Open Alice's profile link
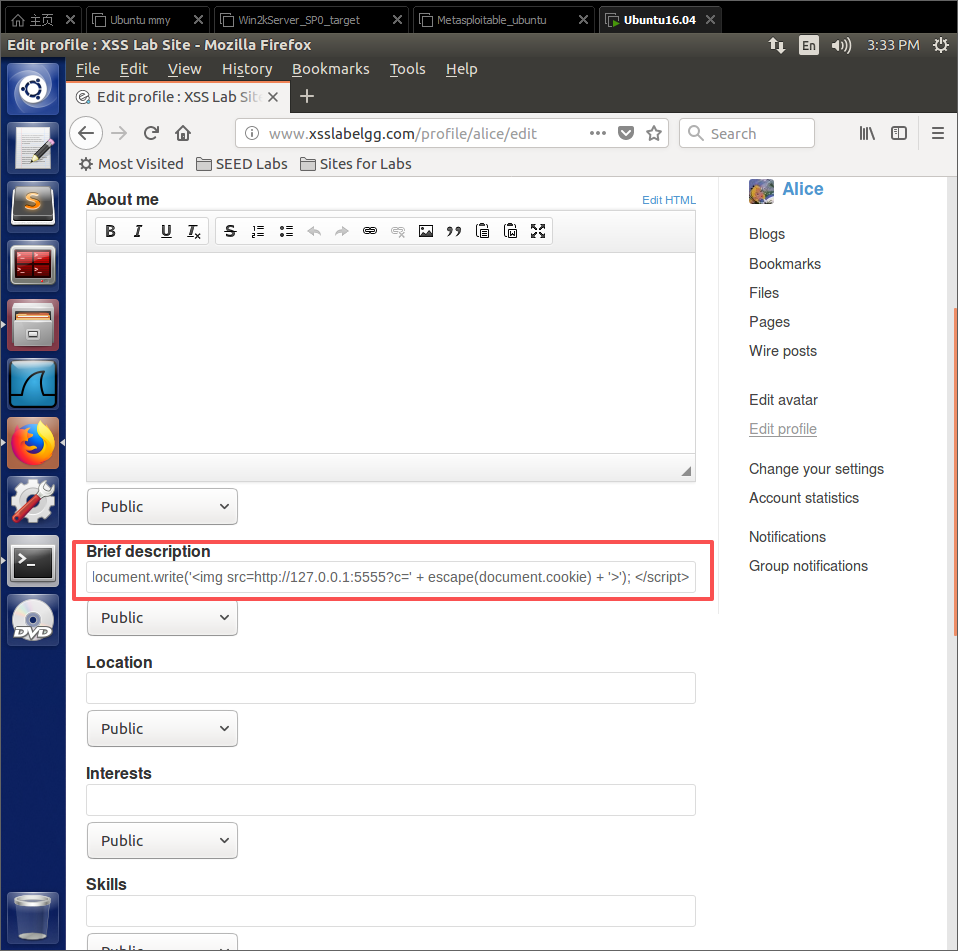The width and height of the screenshot is (958, 951). (802, 189)
